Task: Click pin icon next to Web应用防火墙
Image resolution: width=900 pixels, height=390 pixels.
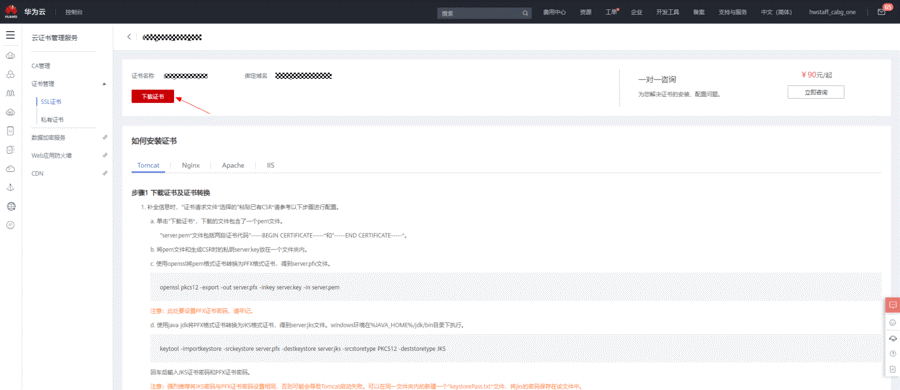Action: 104,155
